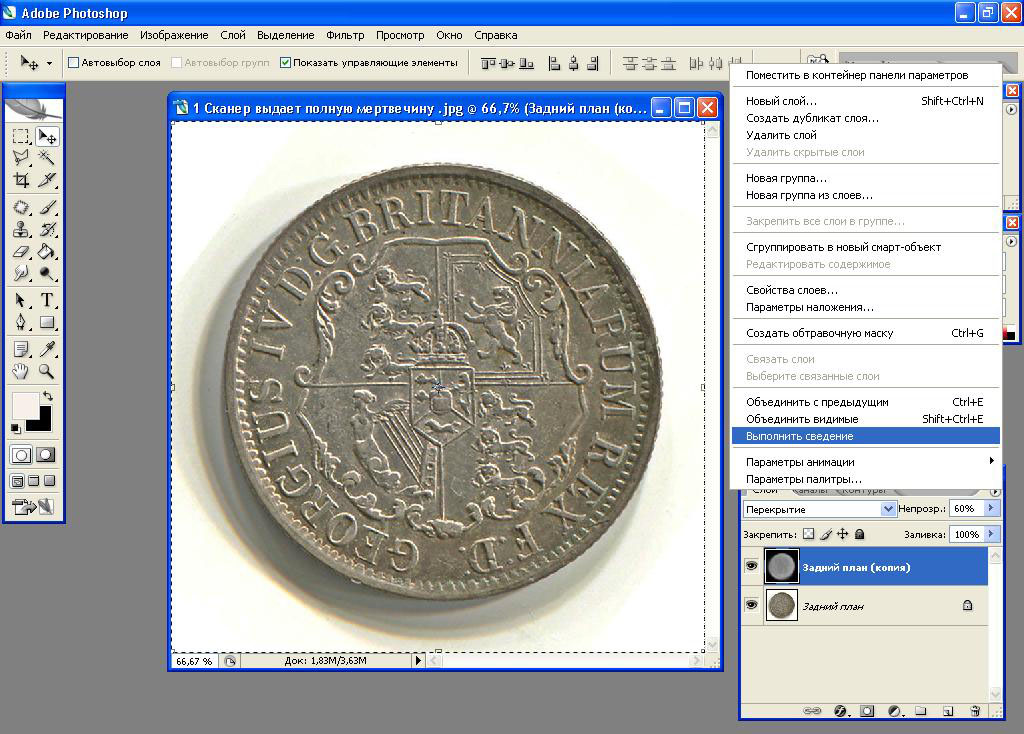Select the Slice tool
Viewport: 1024px width, 734px height.
click(47, 180)
